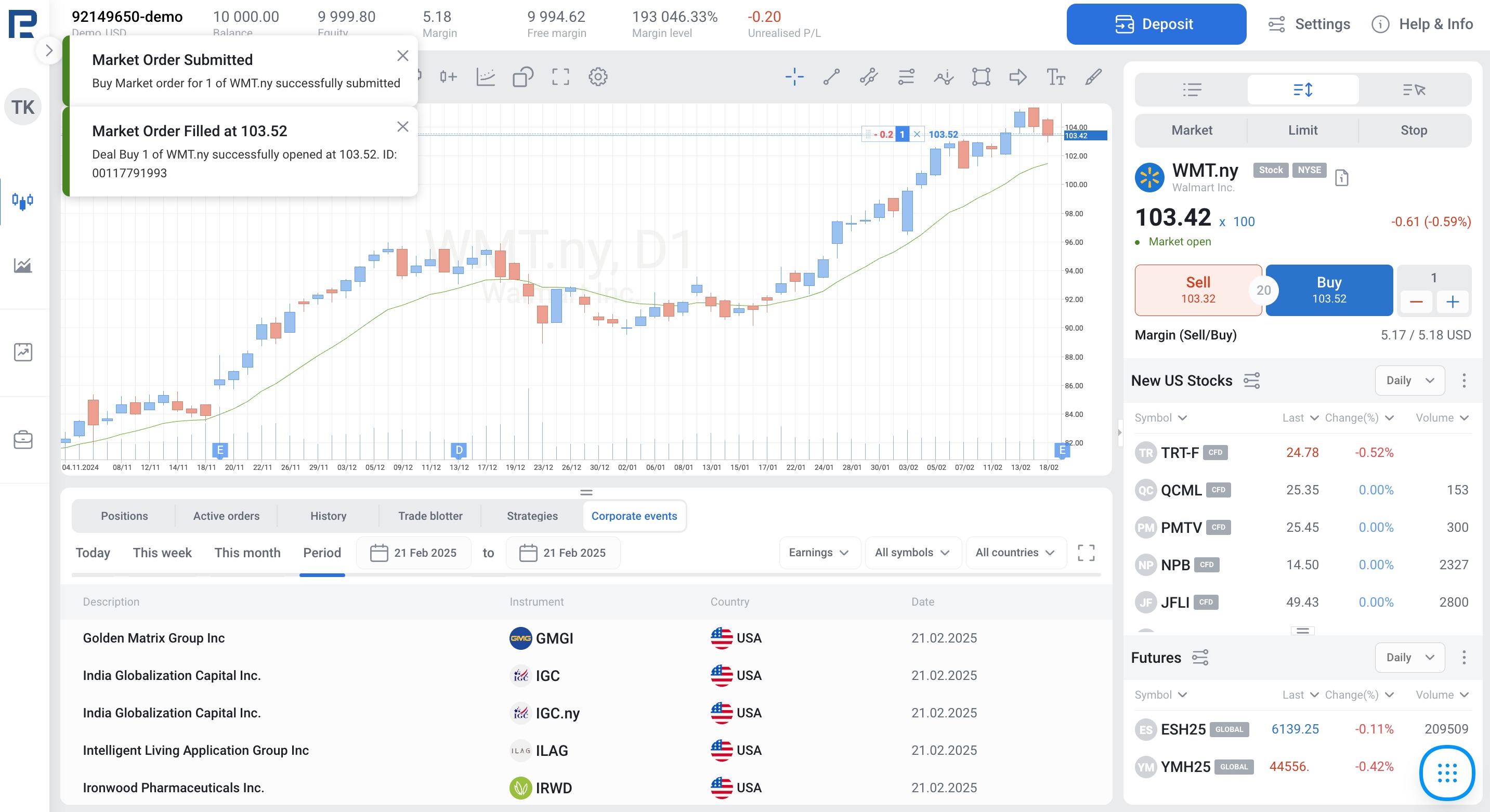Click the Deposit button

(x=1155, y=24)
